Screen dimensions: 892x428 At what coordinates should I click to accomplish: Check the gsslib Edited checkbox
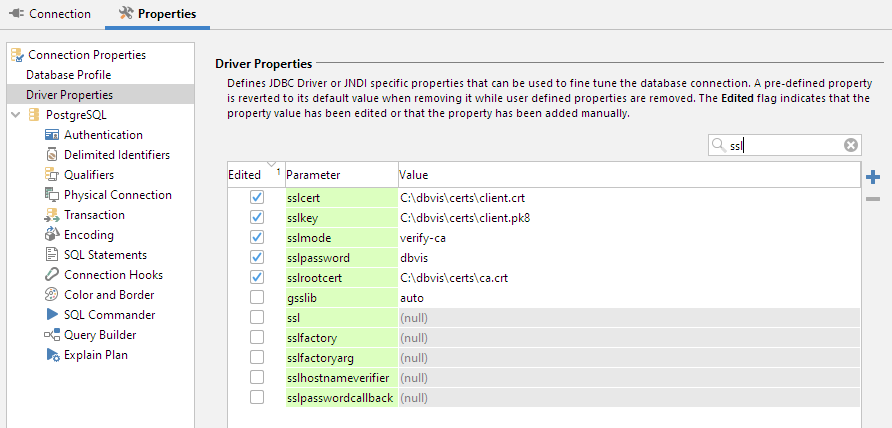tap(257, 298)
